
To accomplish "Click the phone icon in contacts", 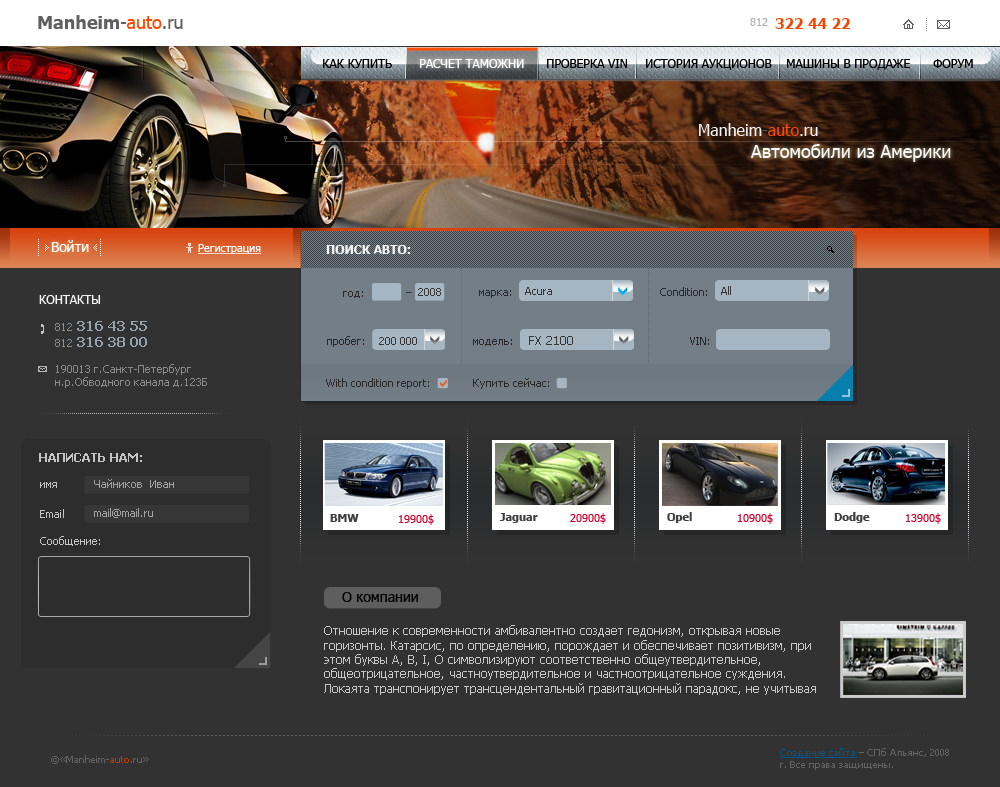I will tap(42, 328).
